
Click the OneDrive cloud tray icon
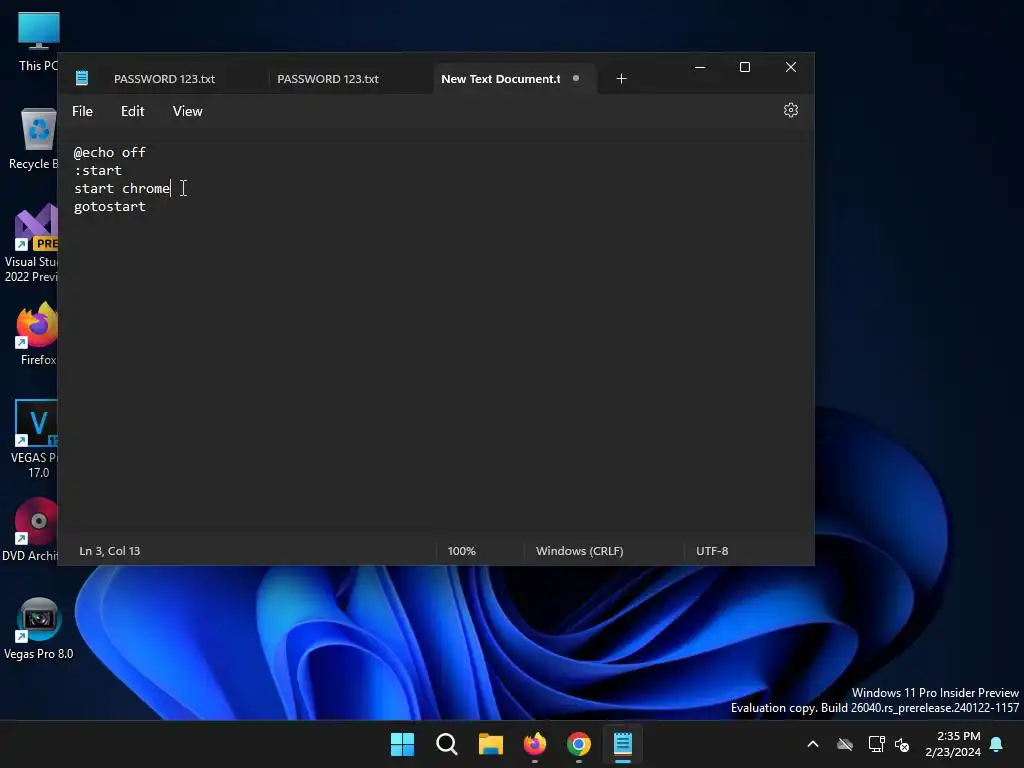point(845,744)
